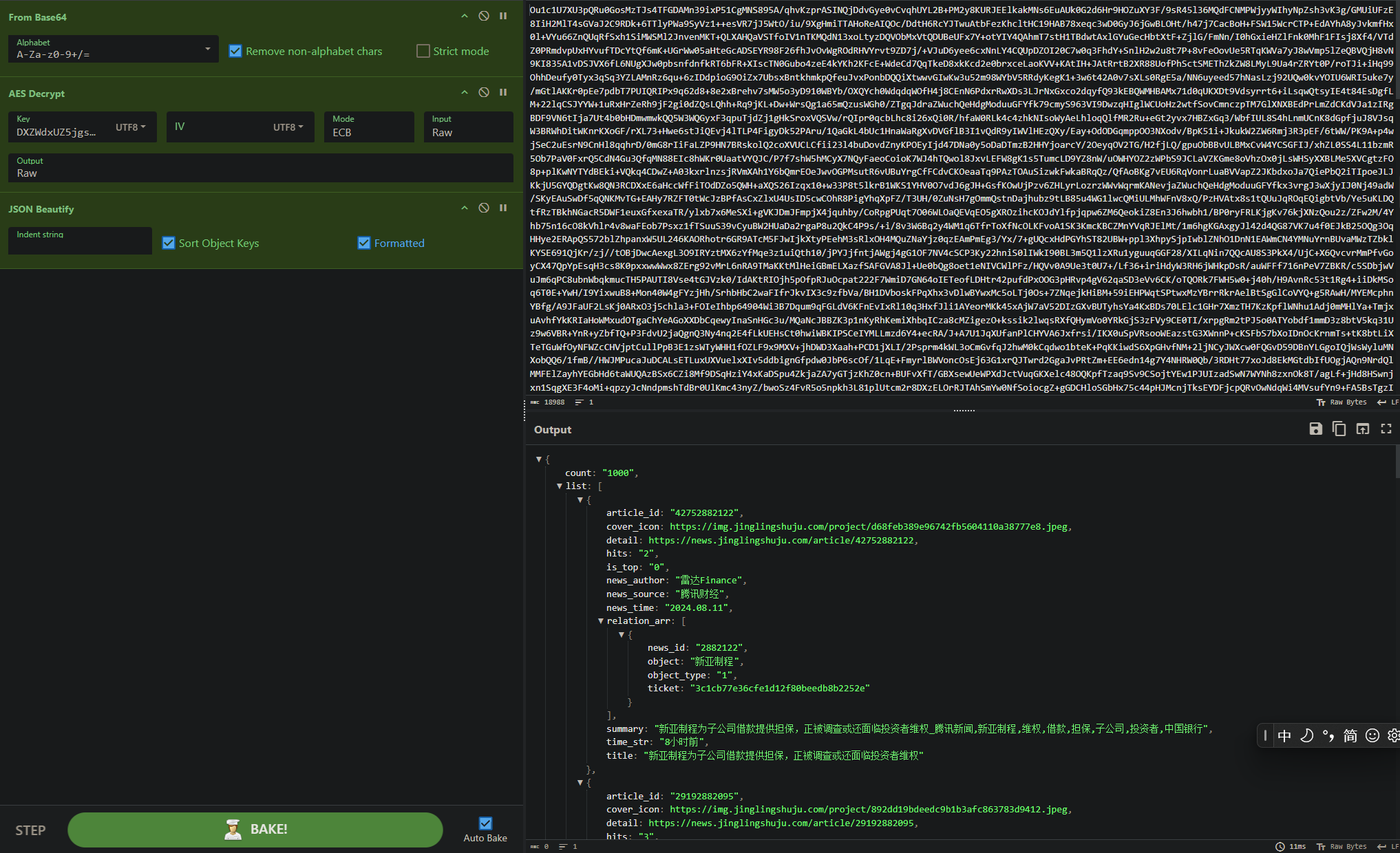Maximise the output pane

point(1386,429)
